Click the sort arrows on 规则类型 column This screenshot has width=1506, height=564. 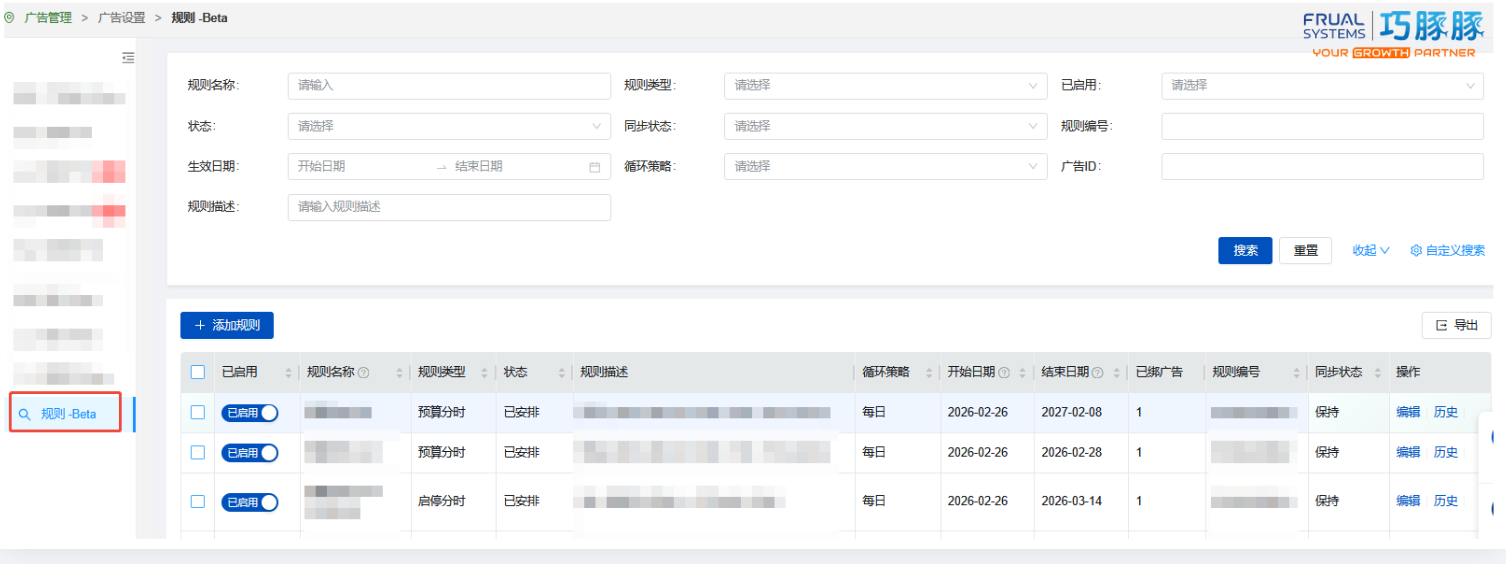click(x=482, y=373)
